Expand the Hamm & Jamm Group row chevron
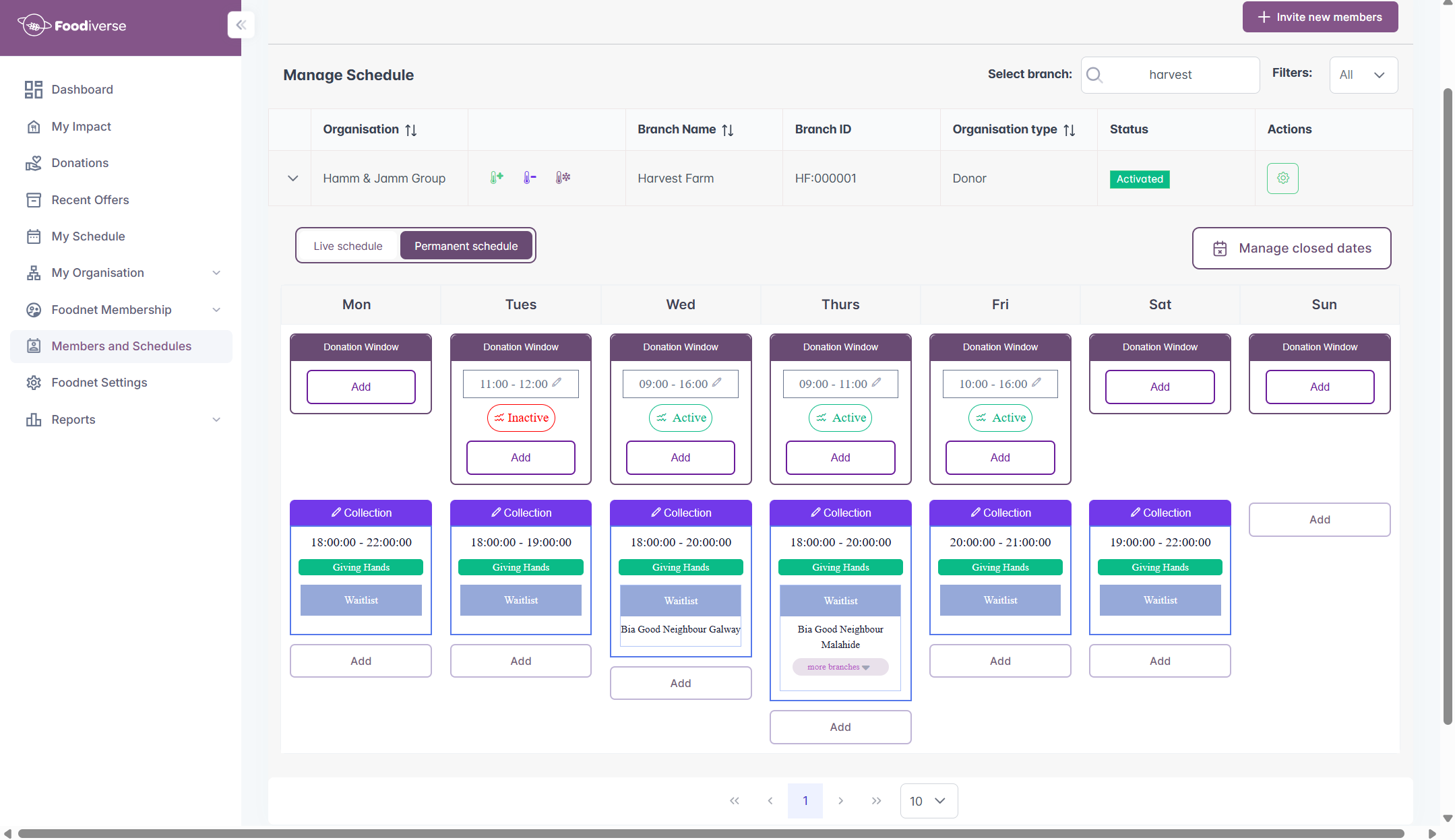 coord(292,179)
